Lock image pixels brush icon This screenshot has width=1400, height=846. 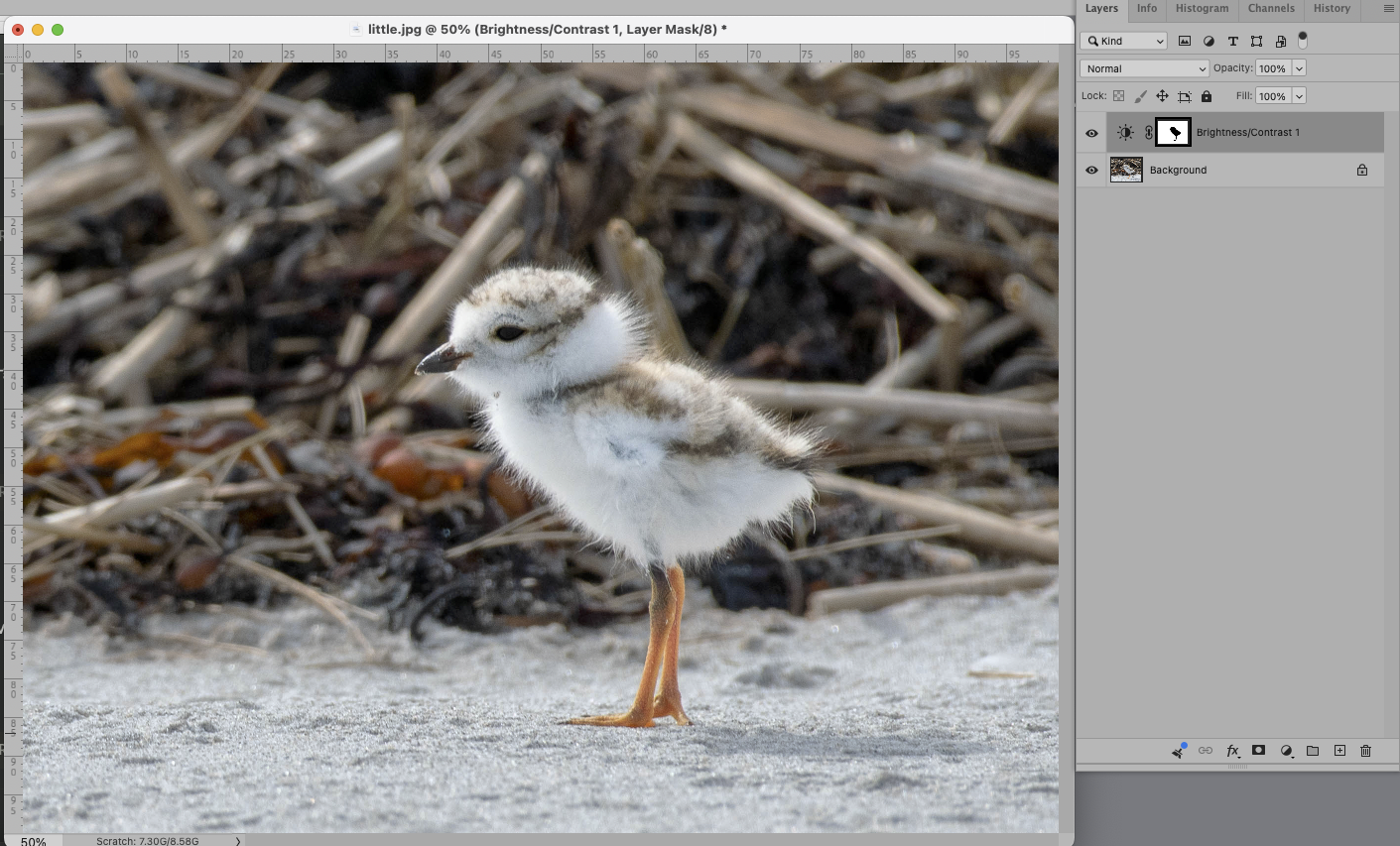(1140, 96)
